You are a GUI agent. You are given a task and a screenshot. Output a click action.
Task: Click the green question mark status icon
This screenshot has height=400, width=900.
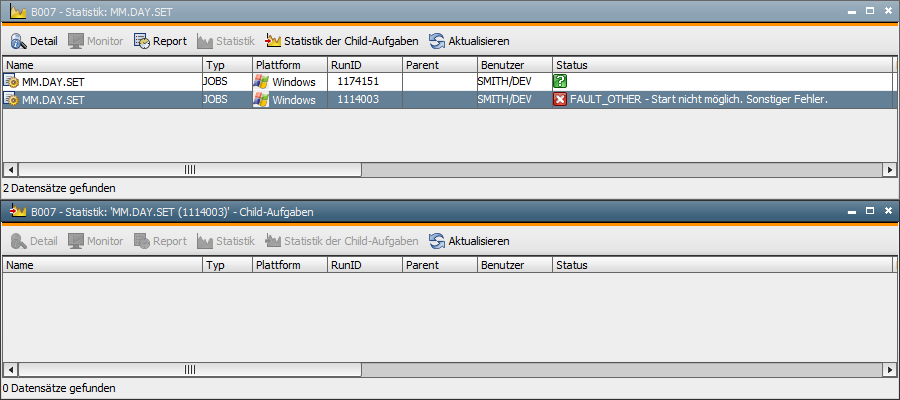click(560, 81)
